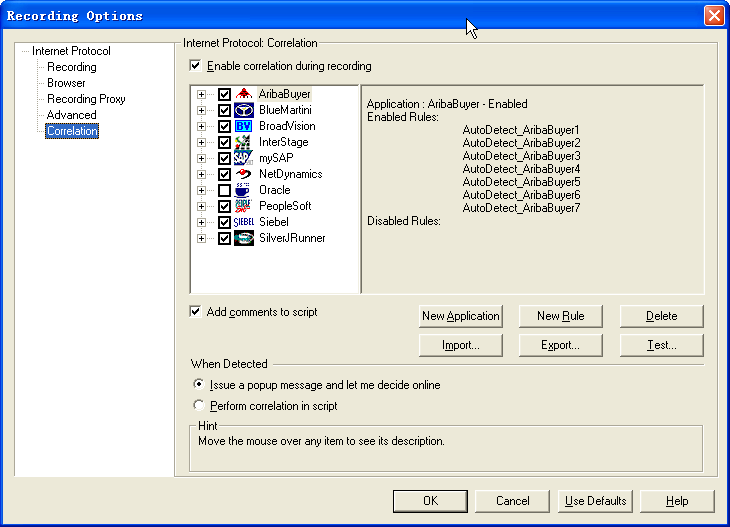
Task: Open the Import dialog
Action: (x=460, y=345)
